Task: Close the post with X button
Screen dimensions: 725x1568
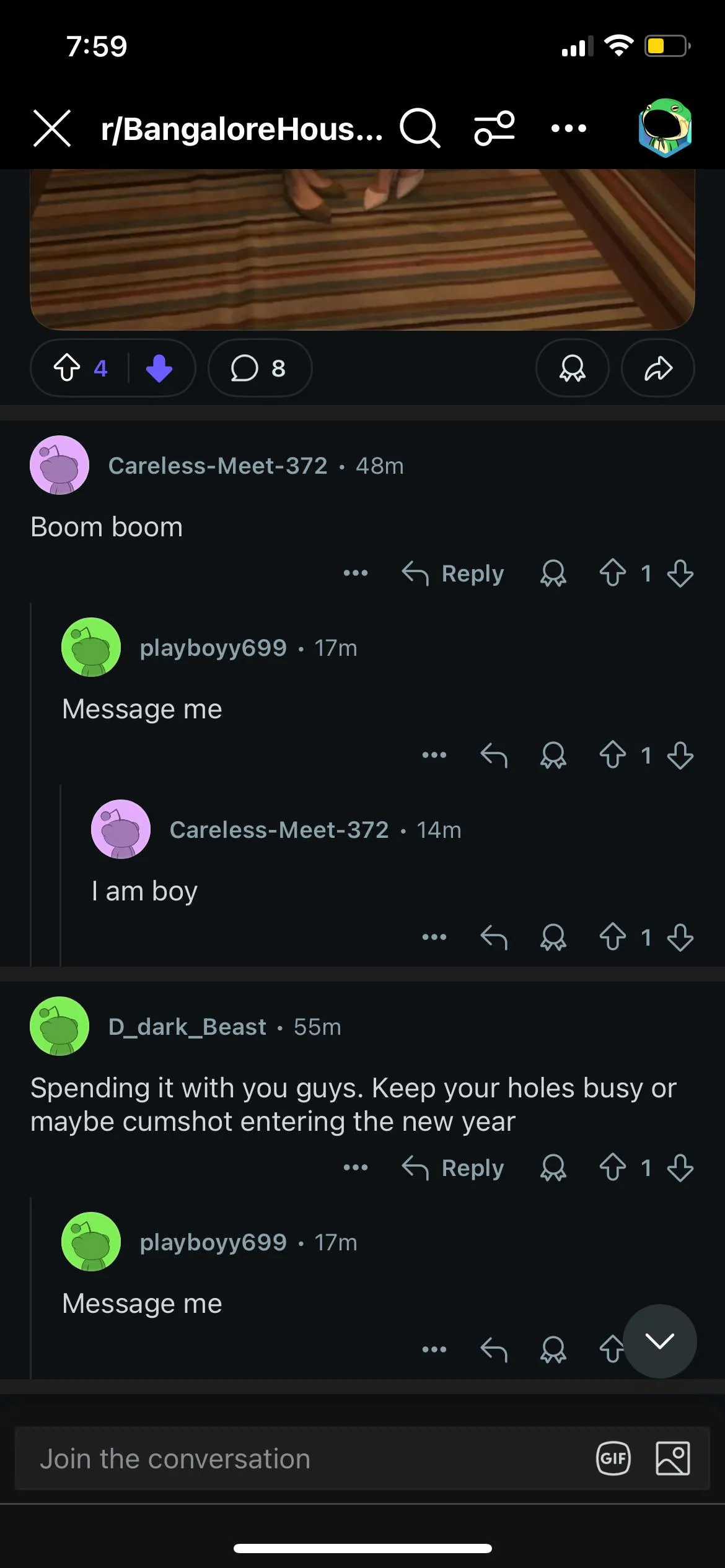Action: pos(52,128)
